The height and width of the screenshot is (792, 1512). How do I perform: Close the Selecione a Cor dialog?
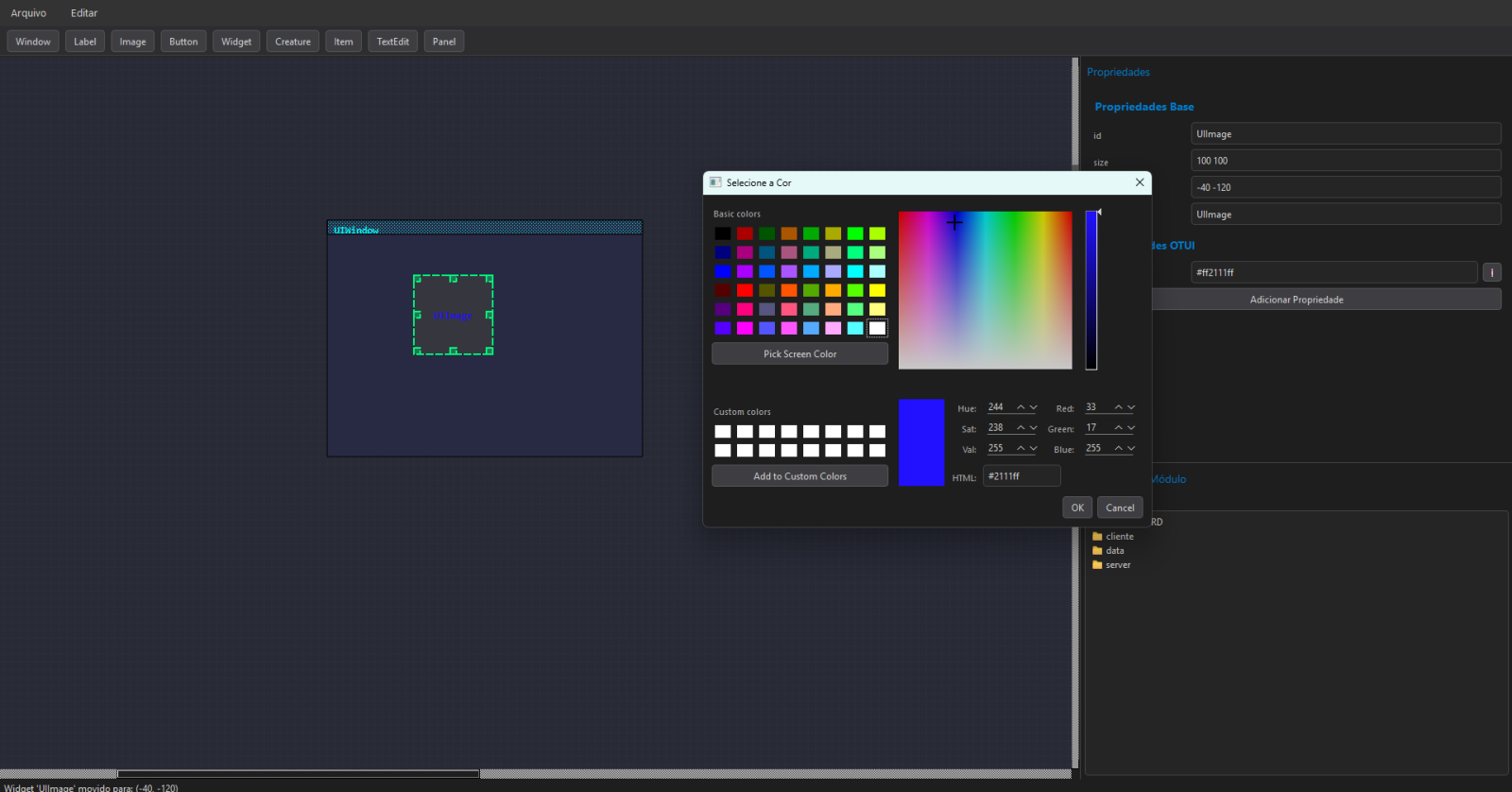(x=1140, y=182)
